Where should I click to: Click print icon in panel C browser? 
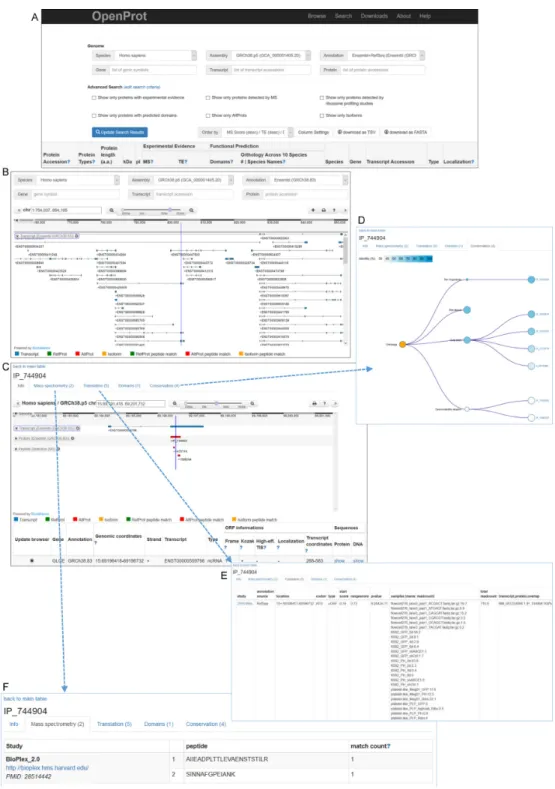coord(314,404)
